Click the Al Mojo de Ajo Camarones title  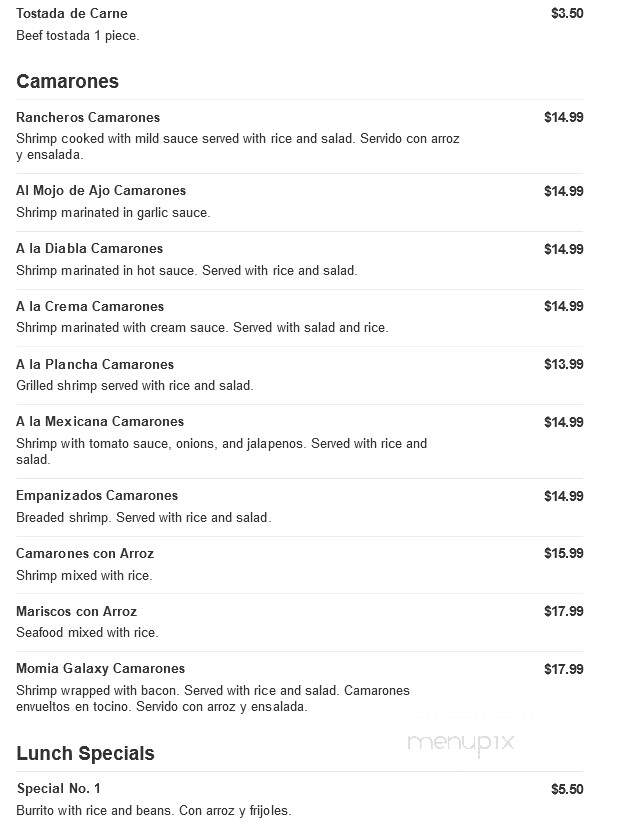[101, 190]
